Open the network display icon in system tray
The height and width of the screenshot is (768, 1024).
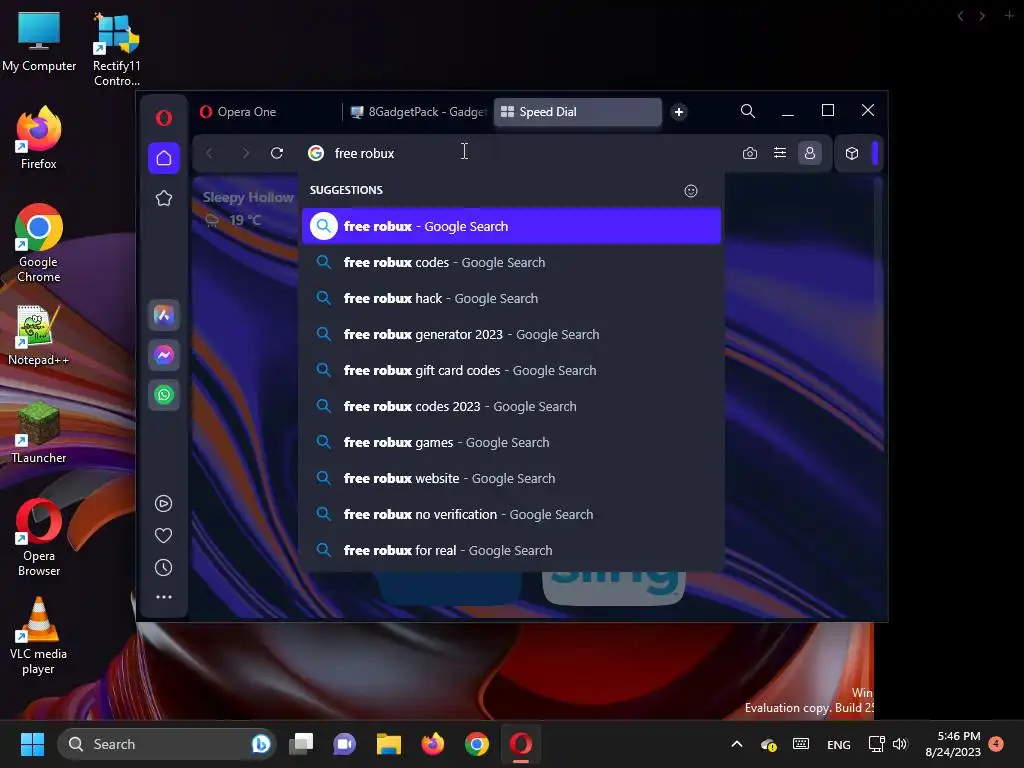876,744
